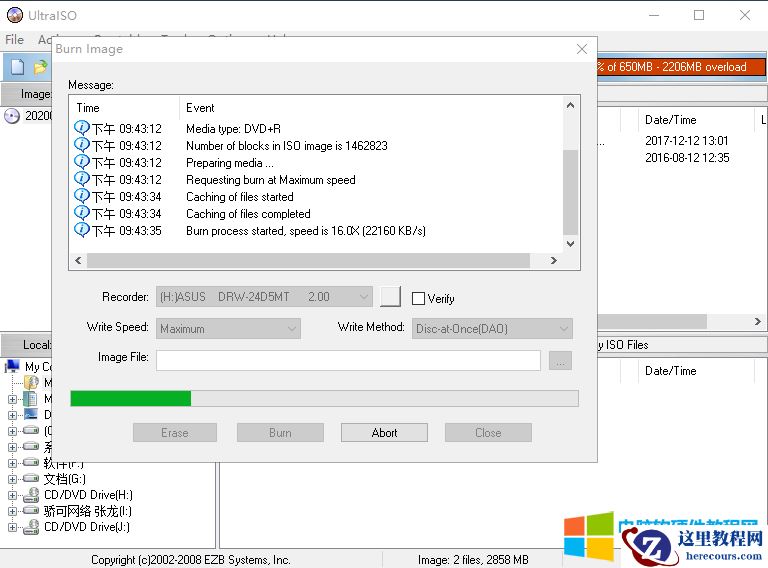Click the UltraISO application logo icon
Viewport: 768px width, 568px height.
15,15
